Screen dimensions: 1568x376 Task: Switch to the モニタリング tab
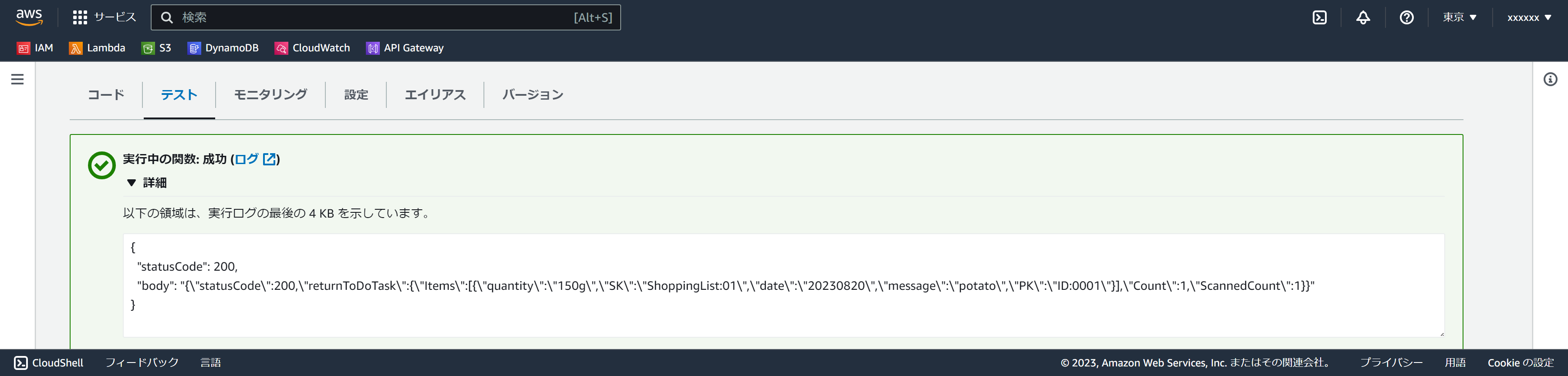point(270,95)
